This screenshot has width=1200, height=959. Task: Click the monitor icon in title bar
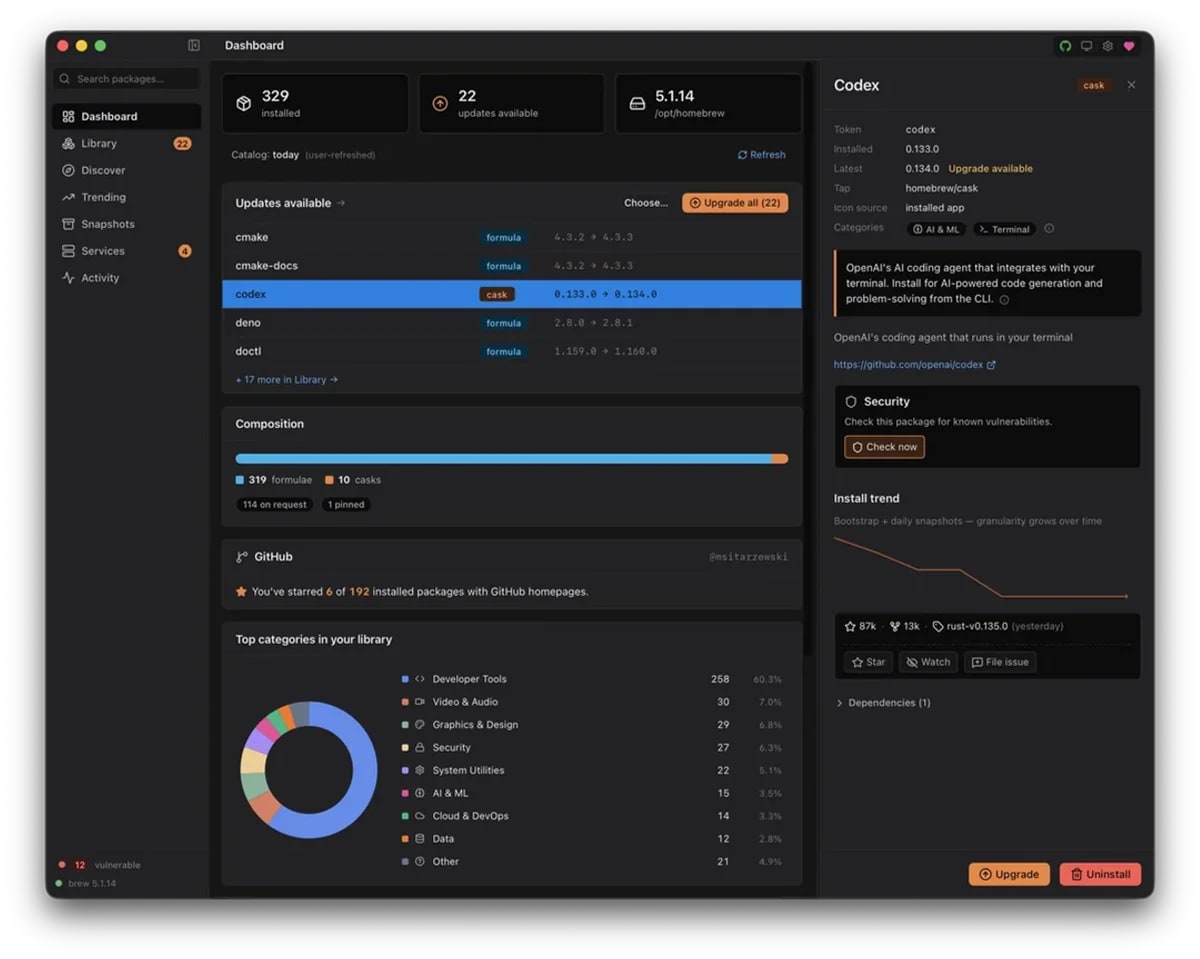(1086, 46)
